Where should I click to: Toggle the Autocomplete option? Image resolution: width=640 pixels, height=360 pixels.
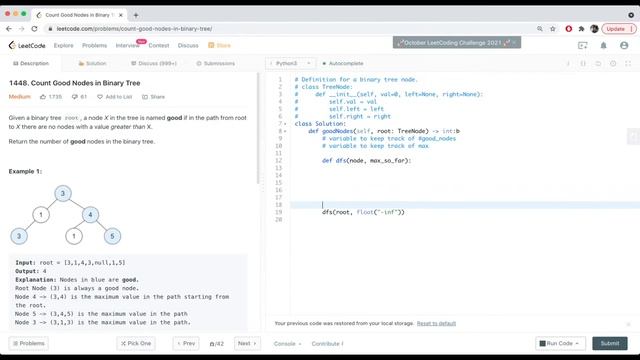coord(343,63)
